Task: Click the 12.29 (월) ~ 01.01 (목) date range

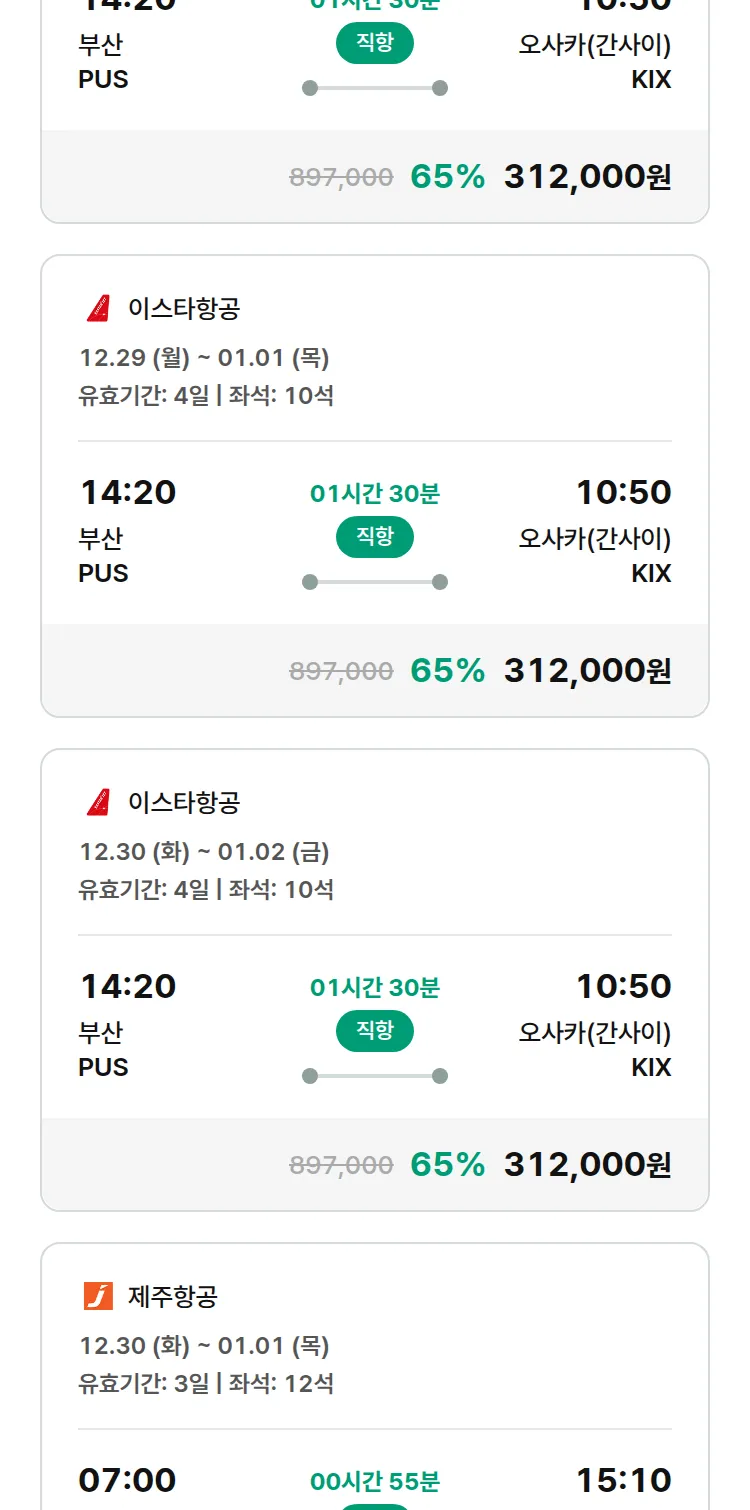Action: pyautogui.click(x=204, y=358)
